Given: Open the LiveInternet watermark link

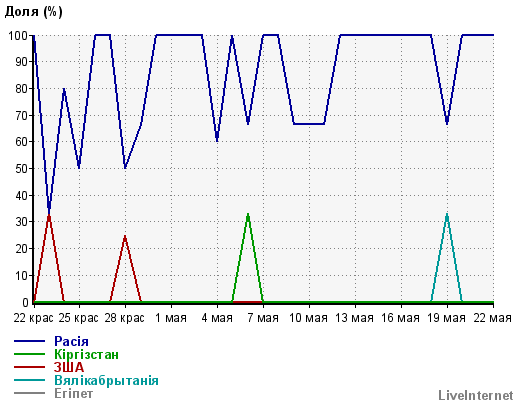Looking at the screenshot, I should point(476,395).
